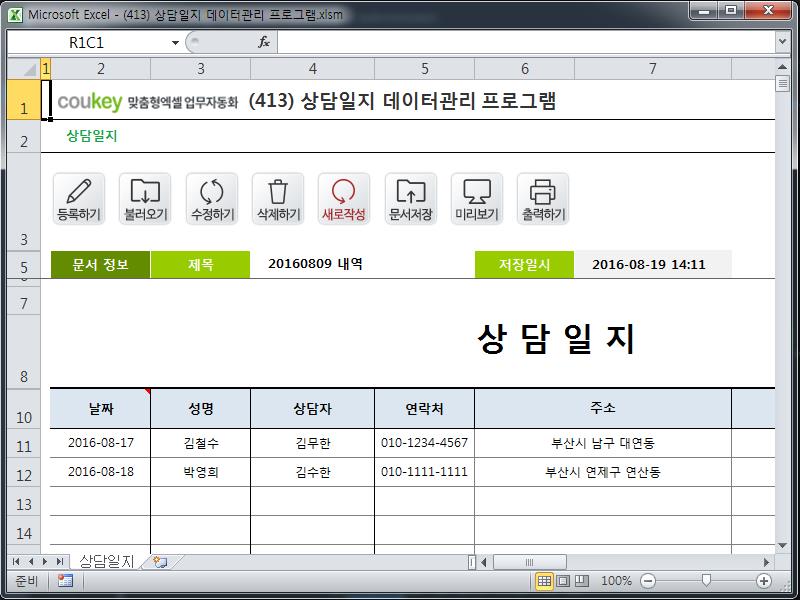Click the sheet tab split handle
The width and height of the screenshot is (800, 600).
pos(472,562)
